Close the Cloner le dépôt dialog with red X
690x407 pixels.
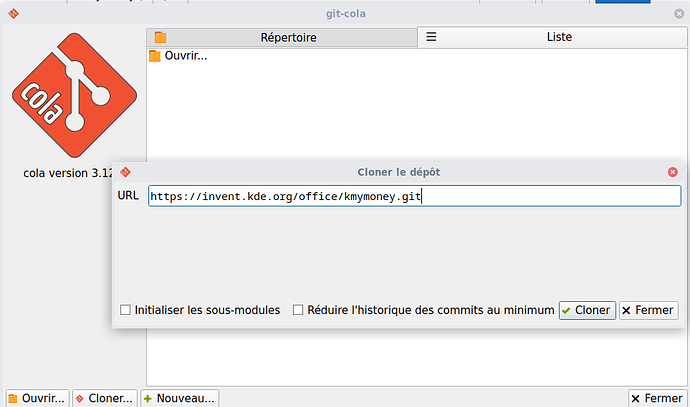coord(672,172)
